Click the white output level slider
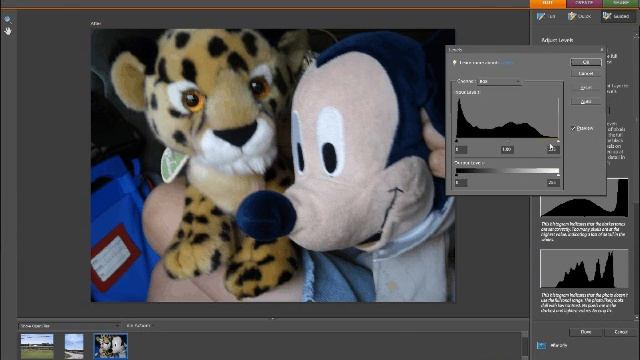 558,175
